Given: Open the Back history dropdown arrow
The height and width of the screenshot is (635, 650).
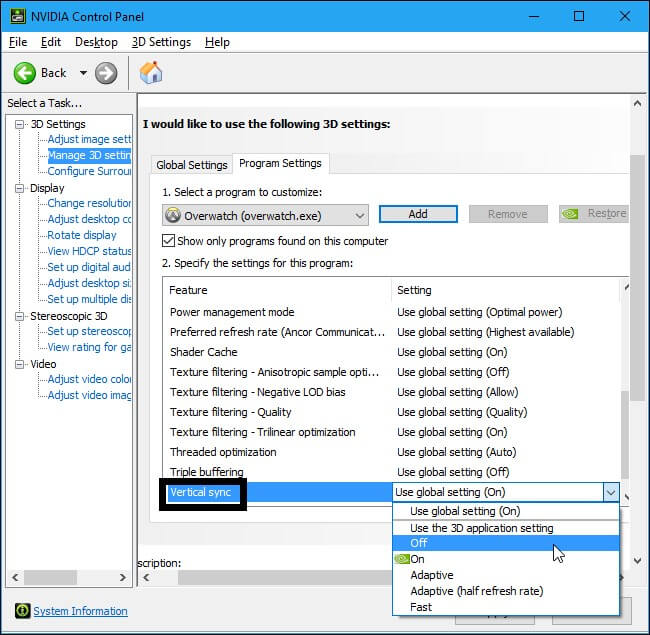Looking at the screenshot, I should click(83, 73).
